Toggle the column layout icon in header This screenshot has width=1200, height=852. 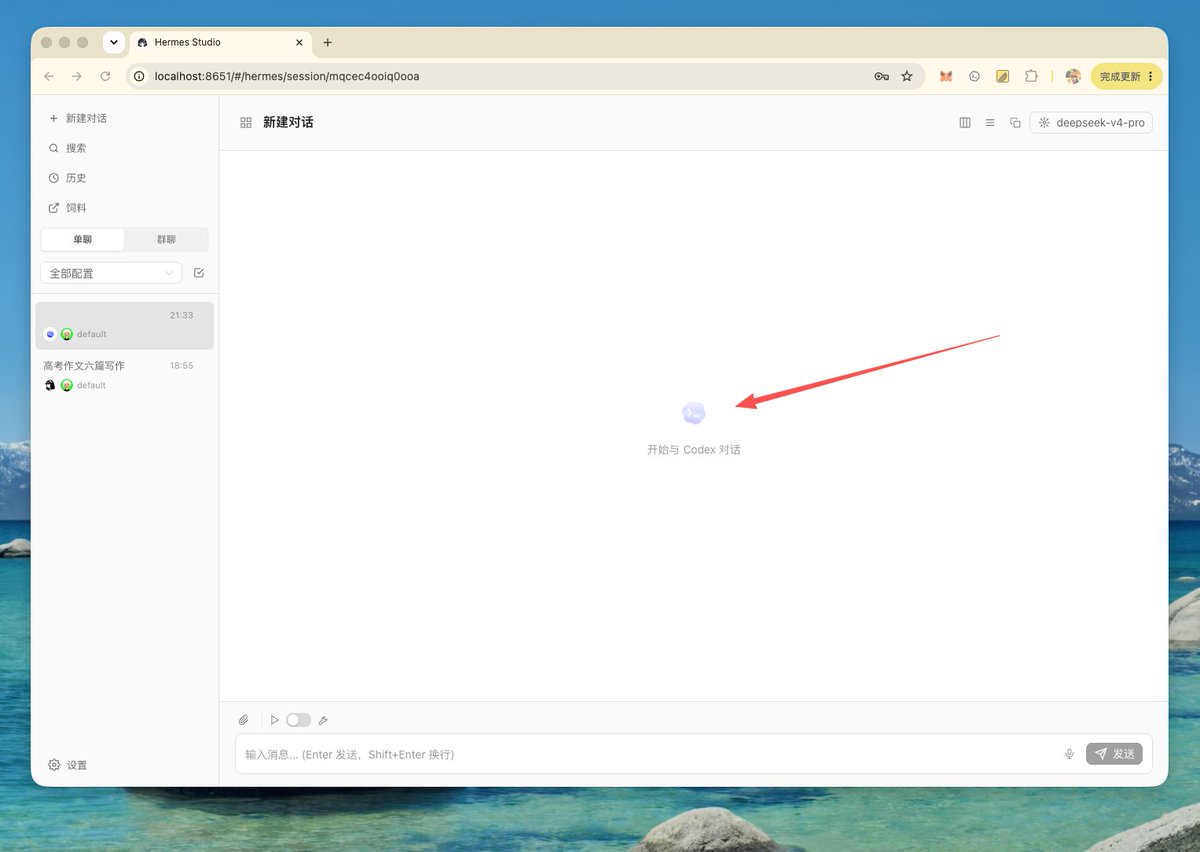tap(965, 123)
